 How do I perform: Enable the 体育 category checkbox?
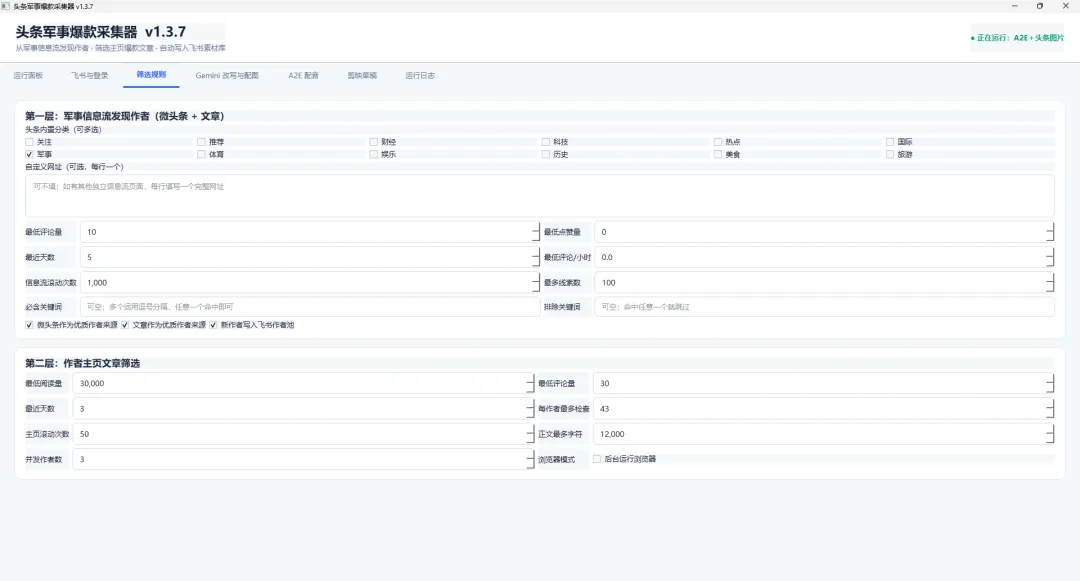[x=201, y=154]
